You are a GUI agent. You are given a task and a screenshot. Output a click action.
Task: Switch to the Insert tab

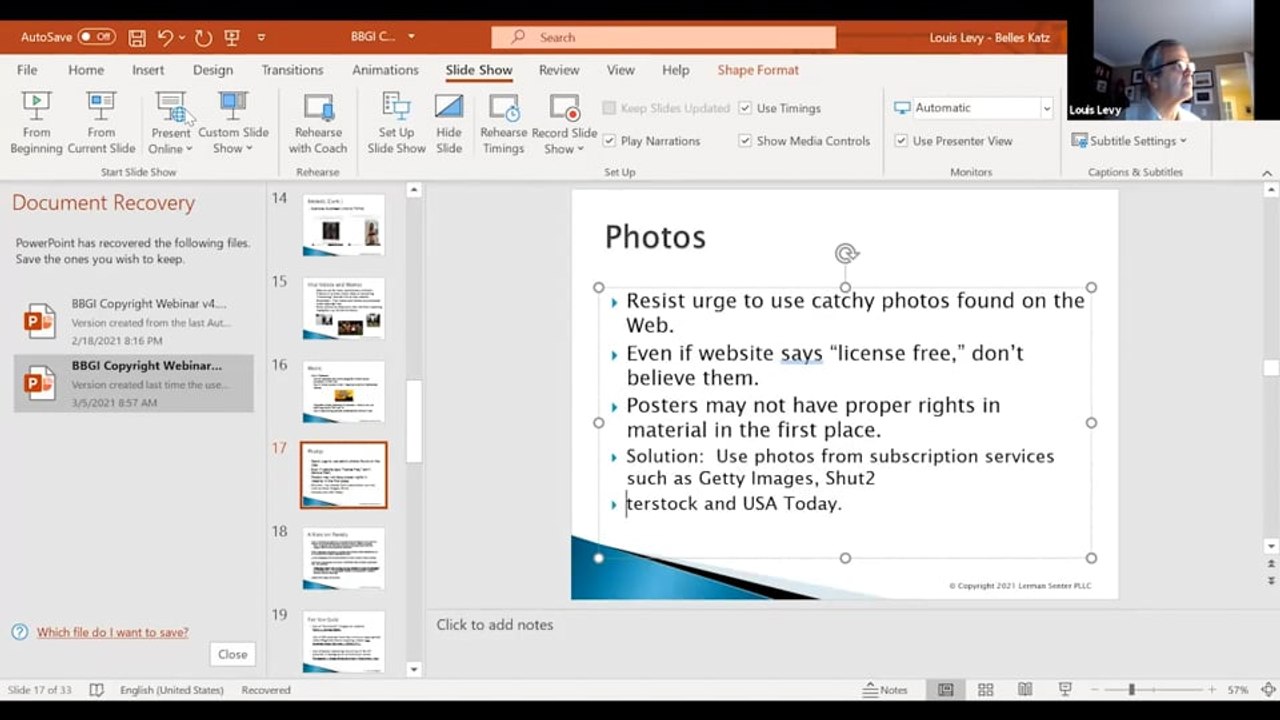148,70
